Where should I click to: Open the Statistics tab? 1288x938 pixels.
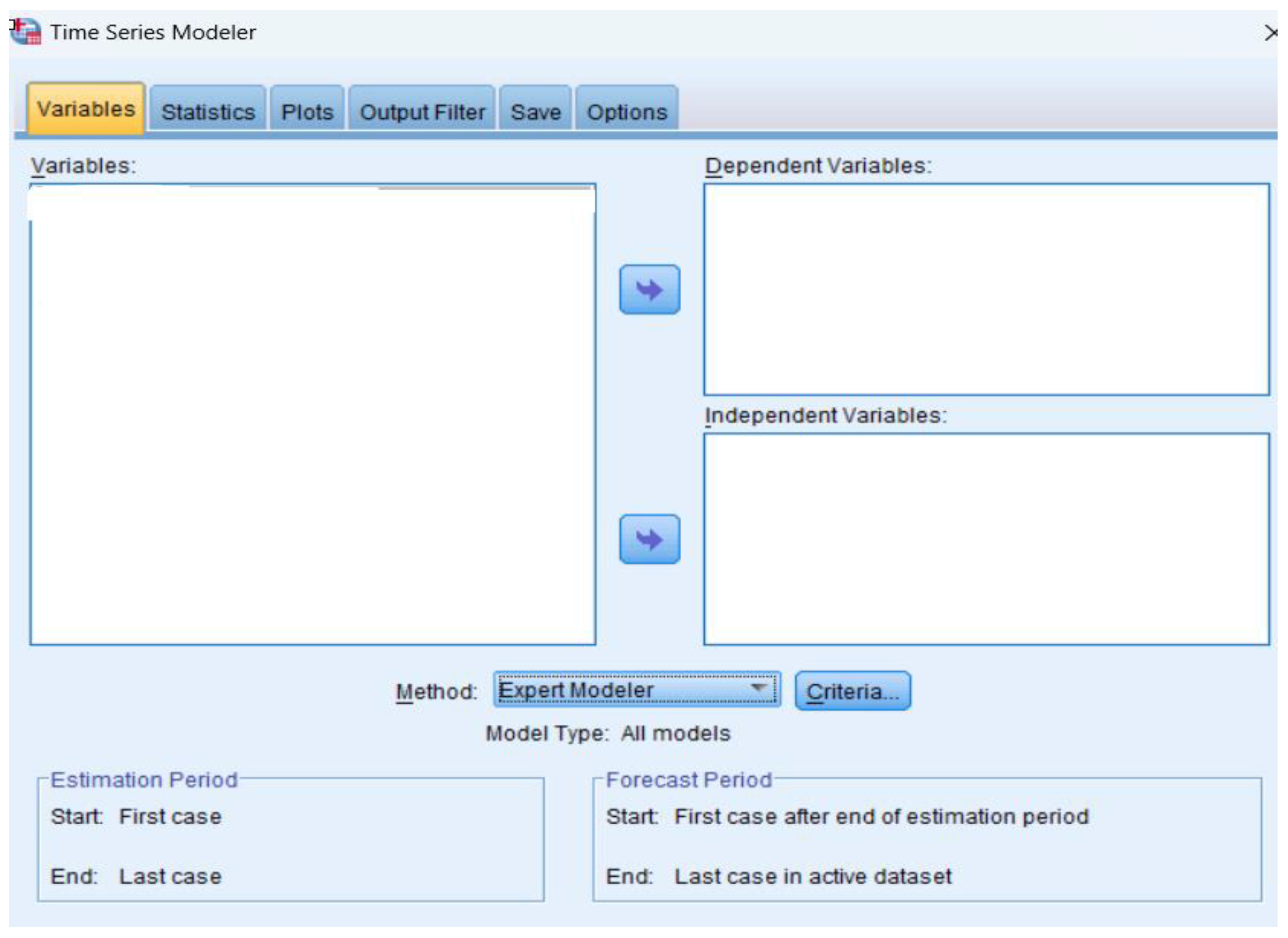point(208,112)
